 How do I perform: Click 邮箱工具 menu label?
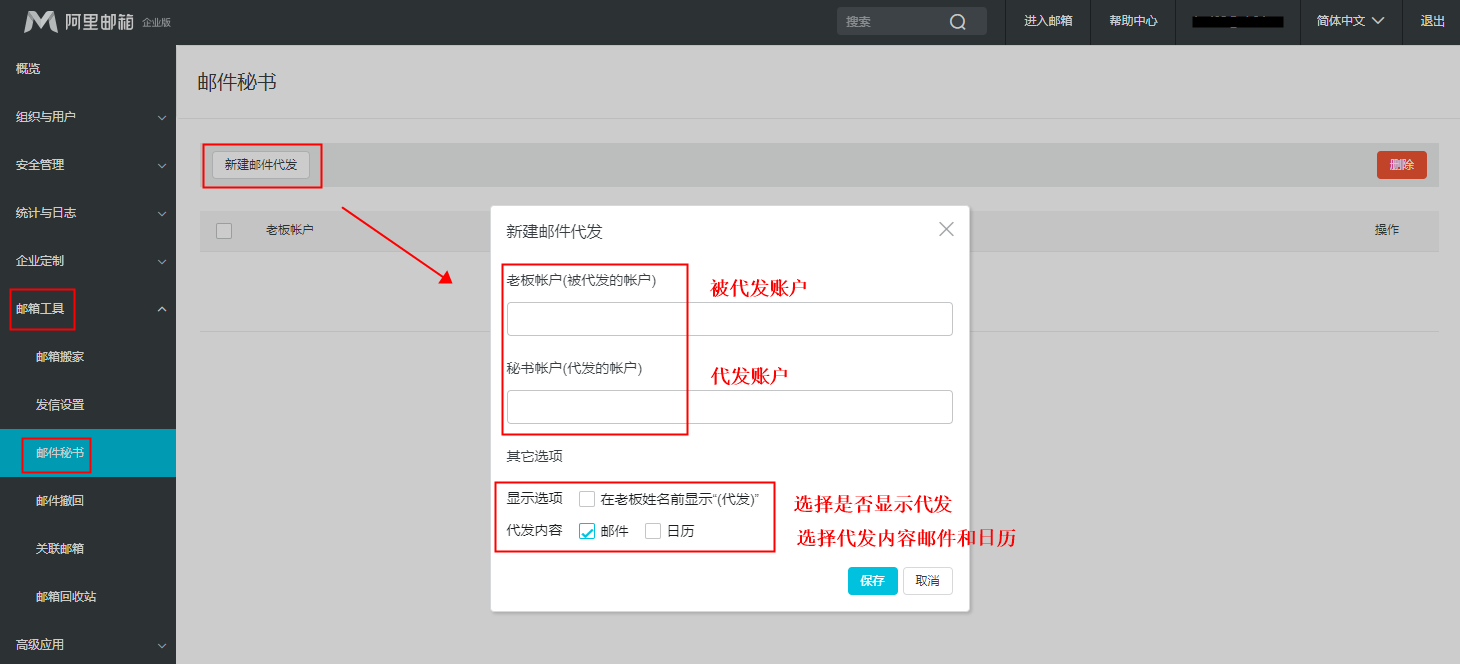(x=40, y=309)
